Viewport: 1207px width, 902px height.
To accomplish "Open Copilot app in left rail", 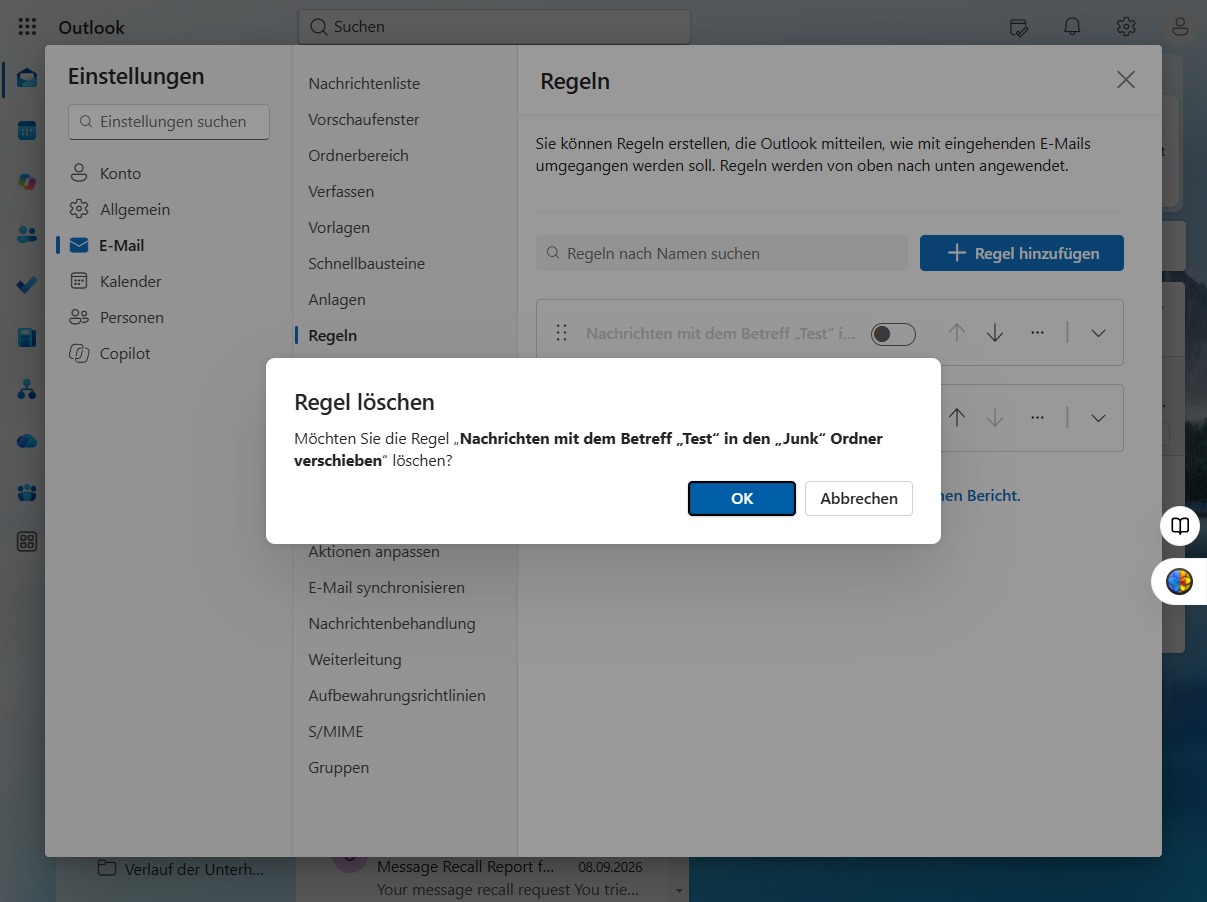I will click(x=27, y=182).
